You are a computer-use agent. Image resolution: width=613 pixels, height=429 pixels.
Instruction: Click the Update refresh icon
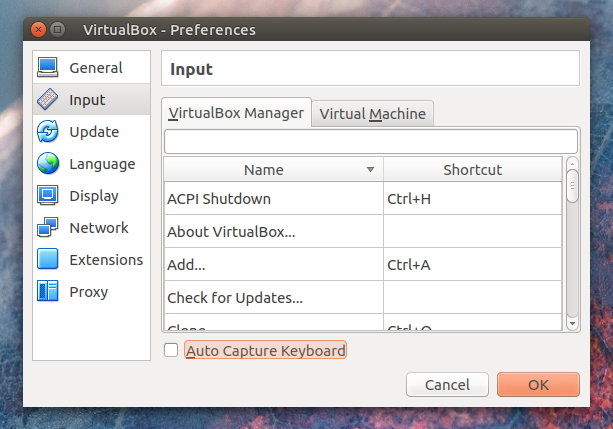48,131
